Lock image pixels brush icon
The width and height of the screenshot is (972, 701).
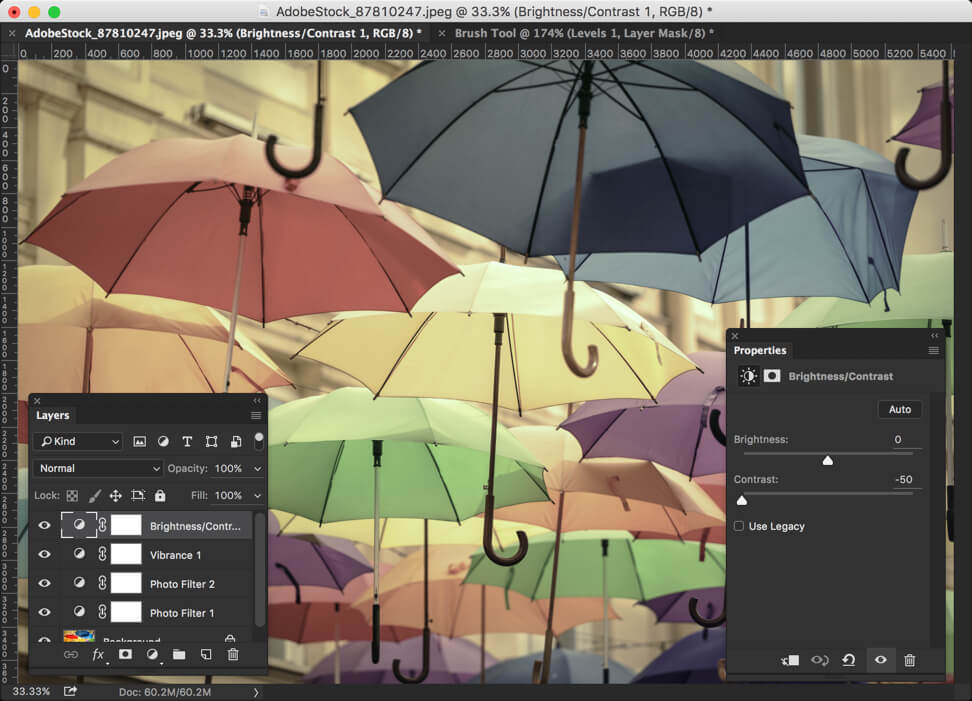pos(94,496)
